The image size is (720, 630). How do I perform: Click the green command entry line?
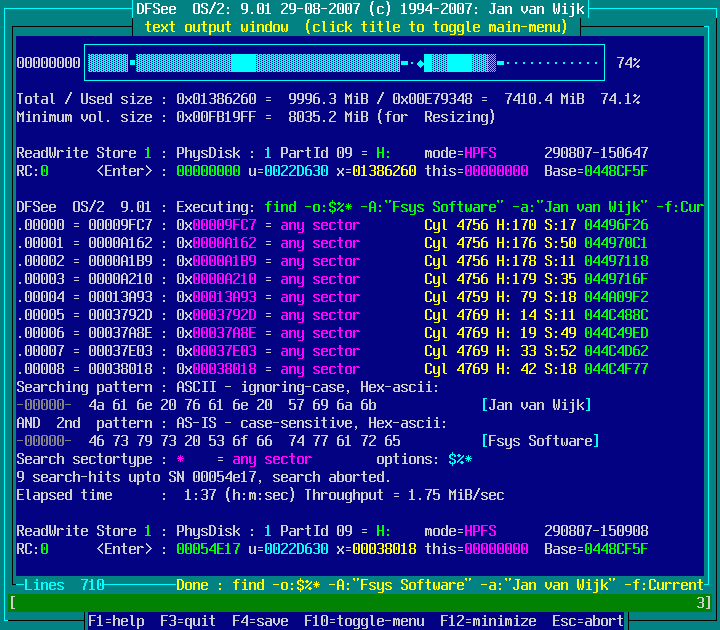[360, 602]
